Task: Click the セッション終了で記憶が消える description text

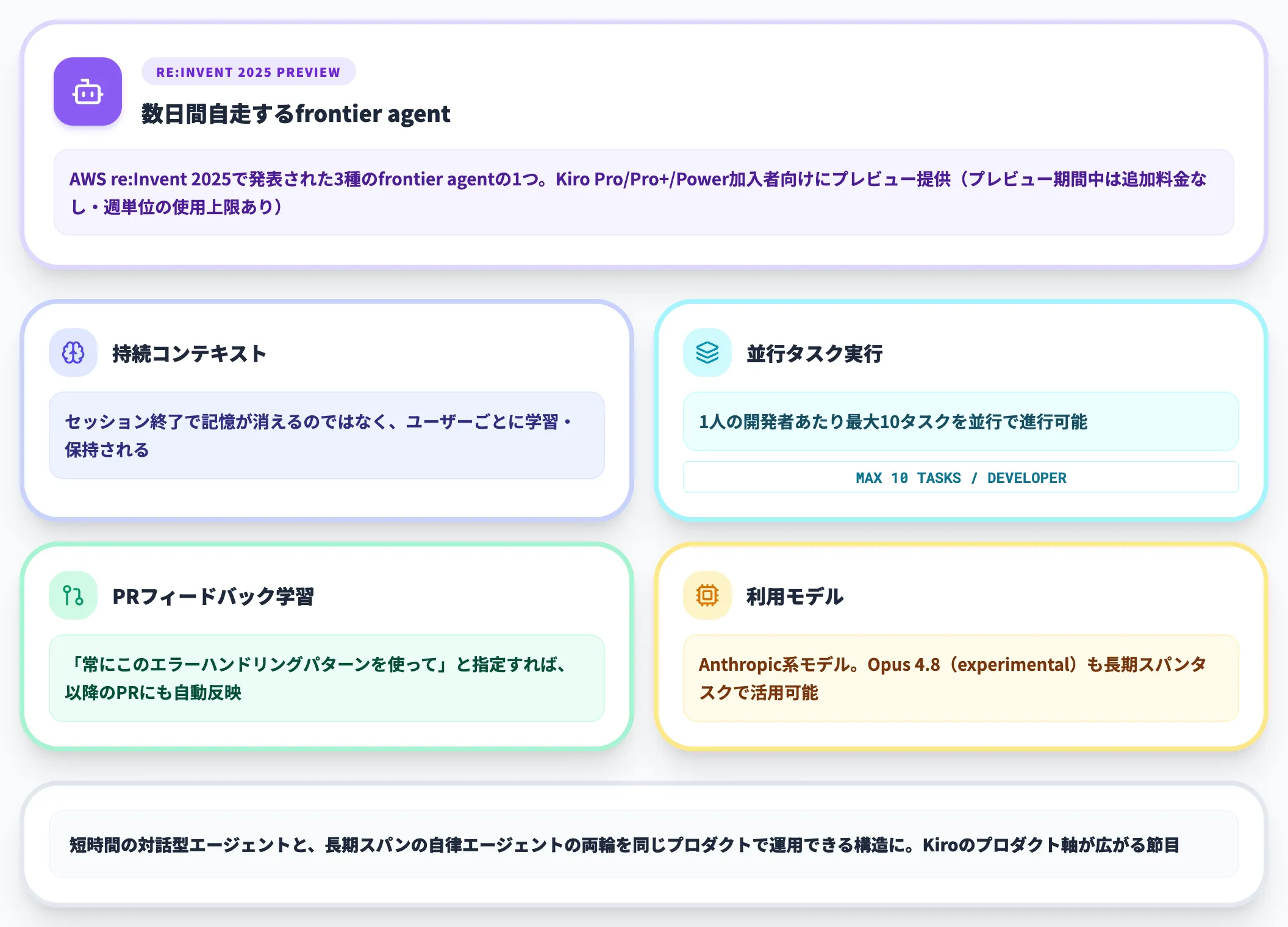Action: [x=318, y=435]
